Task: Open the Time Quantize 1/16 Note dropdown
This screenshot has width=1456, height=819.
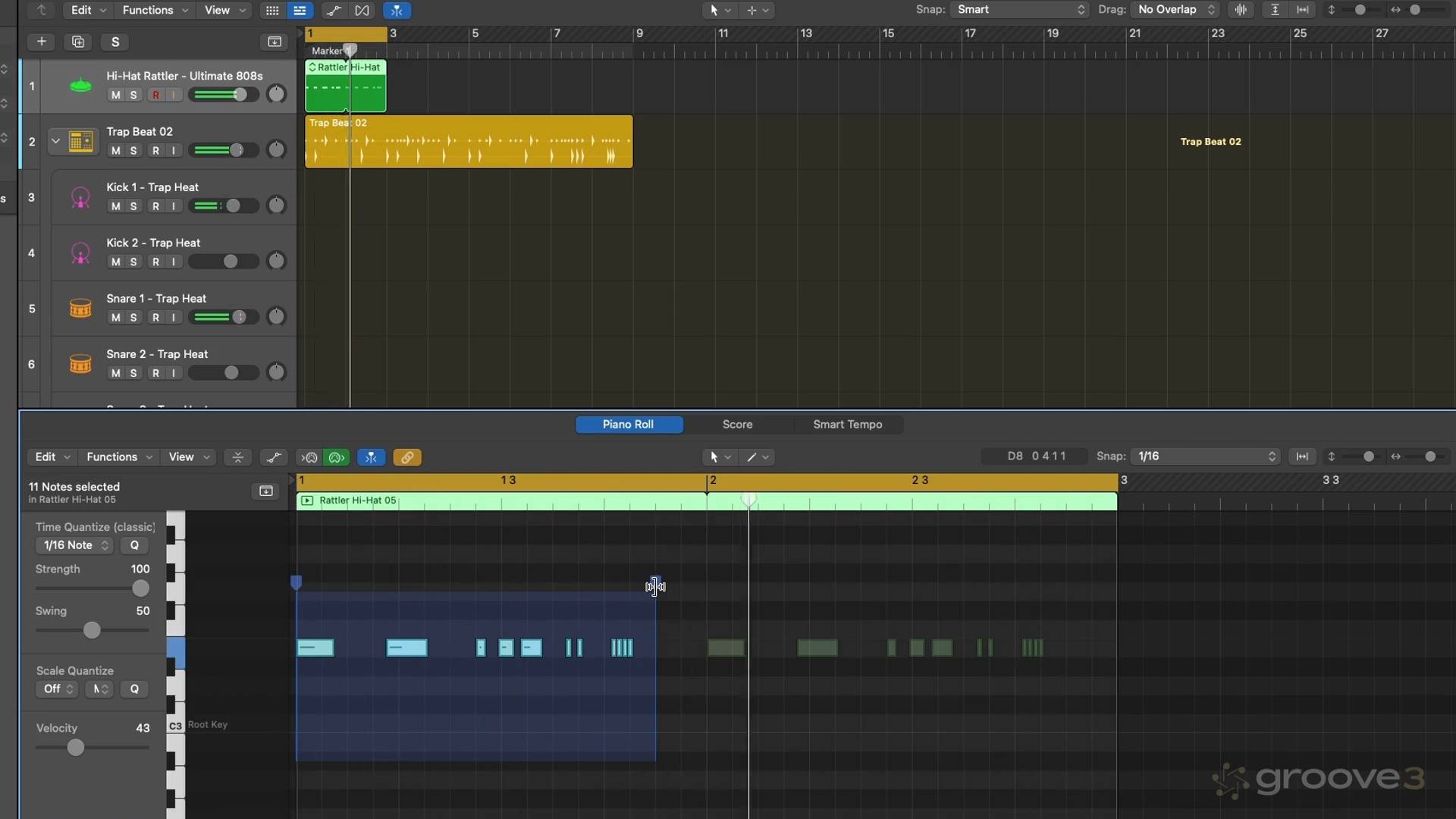Action: 74,545
